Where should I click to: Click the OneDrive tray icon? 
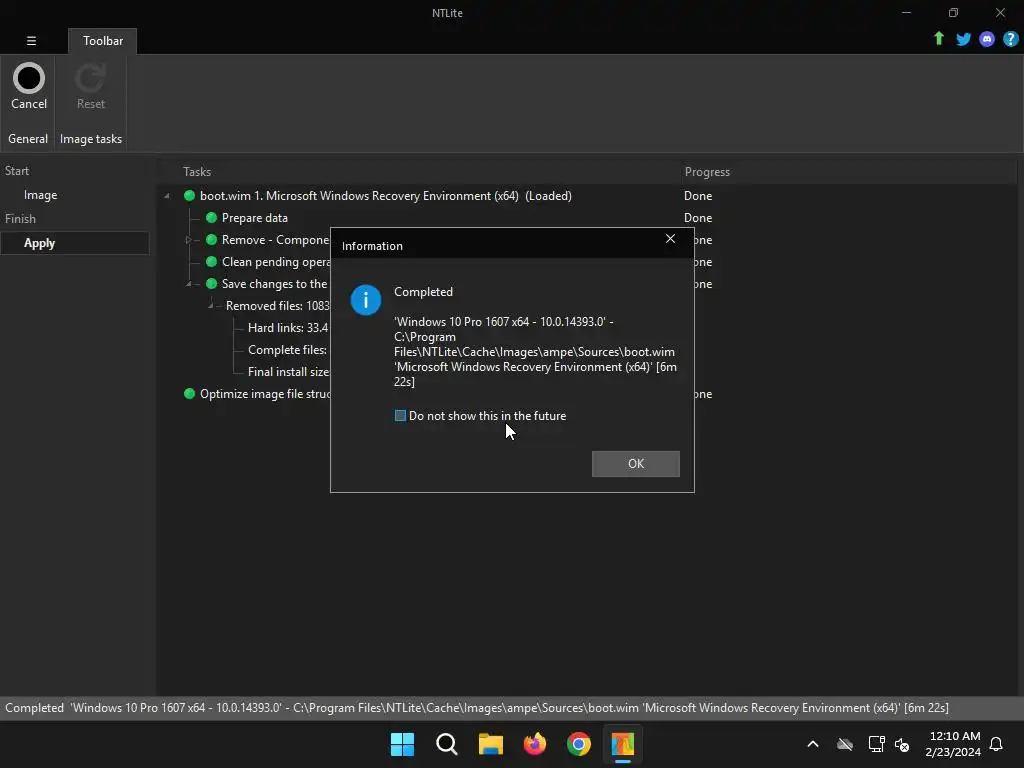[x=844, y=744]
